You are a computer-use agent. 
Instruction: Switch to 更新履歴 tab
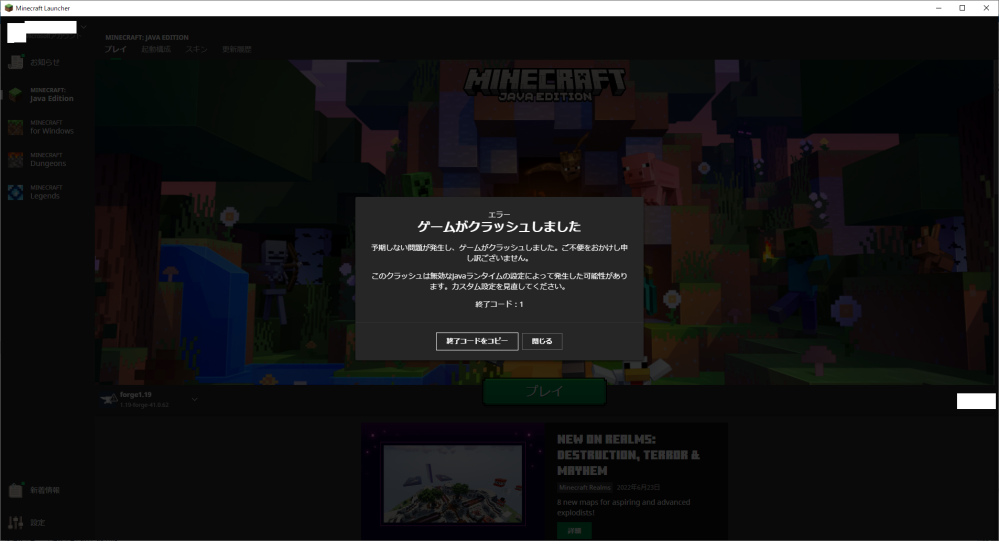(x=236, y=49)
